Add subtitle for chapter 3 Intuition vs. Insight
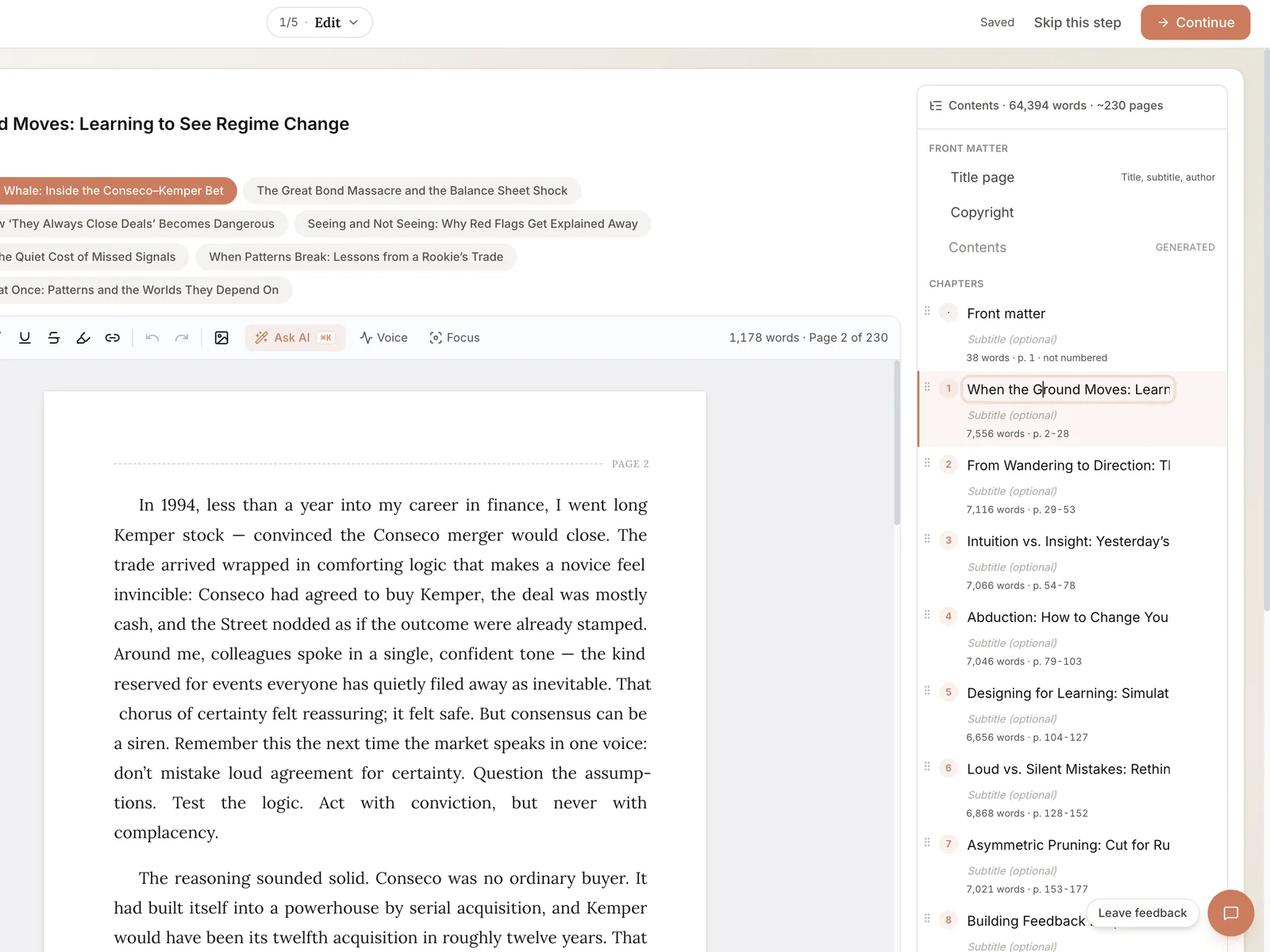This screenshot has height=952, width=1270. [1012, 567]
